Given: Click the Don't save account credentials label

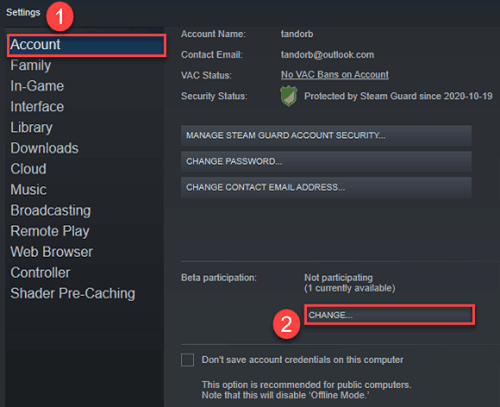Looking at the screenshot, I should click(302, 360).
